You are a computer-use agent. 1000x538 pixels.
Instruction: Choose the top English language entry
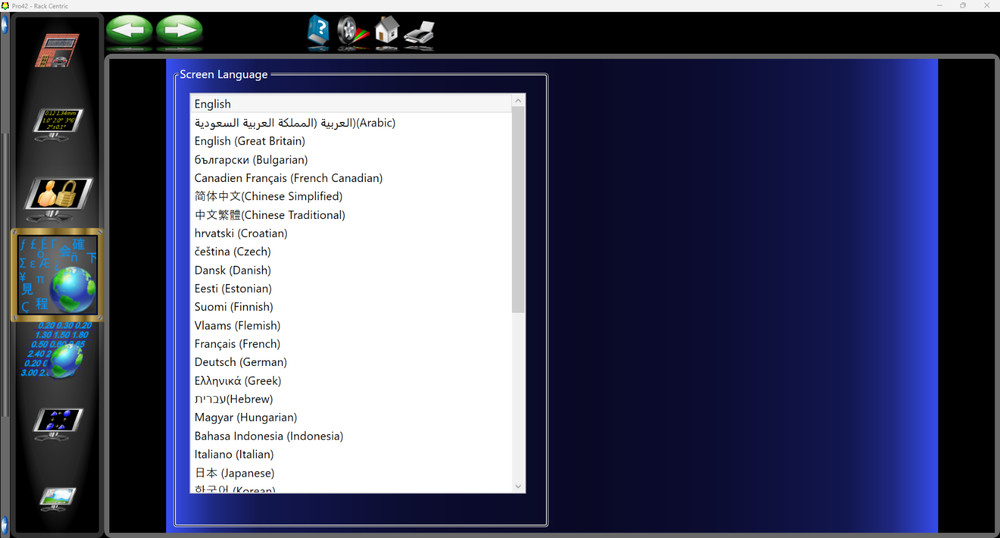(212, 103)
